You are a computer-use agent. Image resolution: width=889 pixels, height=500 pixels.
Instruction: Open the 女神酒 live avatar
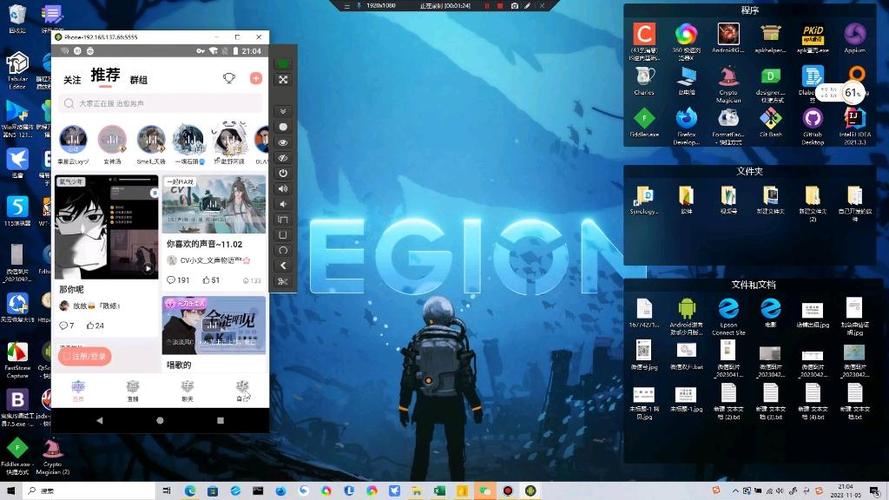(x=112, y=140)
